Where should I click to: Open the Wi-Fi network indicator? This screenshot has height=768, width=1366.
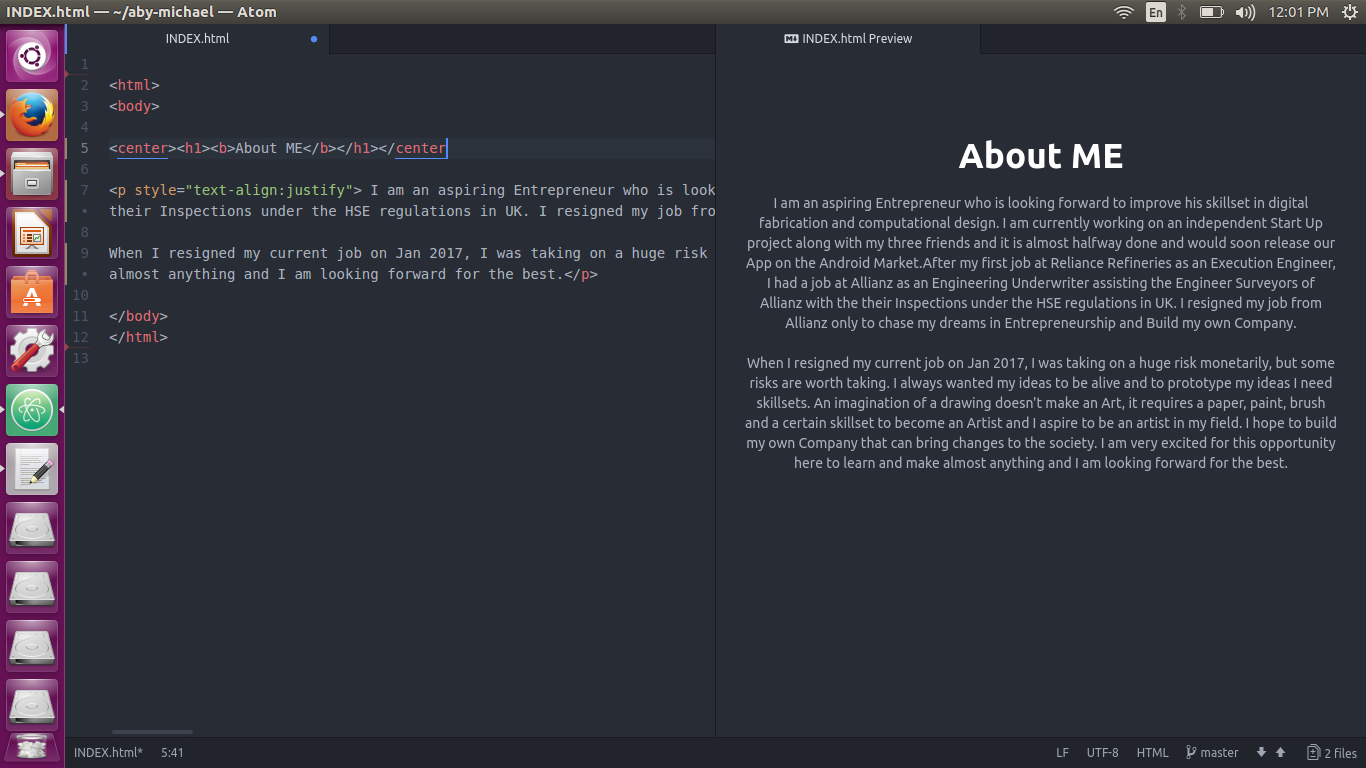pos(1124,12)
